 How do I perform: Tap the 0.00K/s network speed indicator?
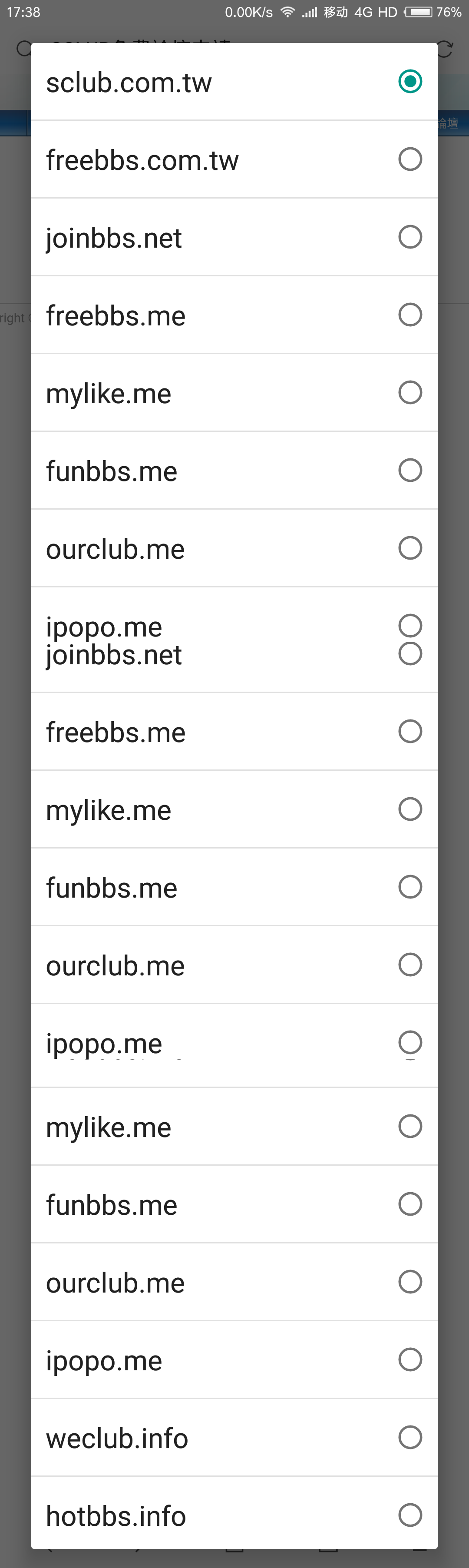pos(249,12)
